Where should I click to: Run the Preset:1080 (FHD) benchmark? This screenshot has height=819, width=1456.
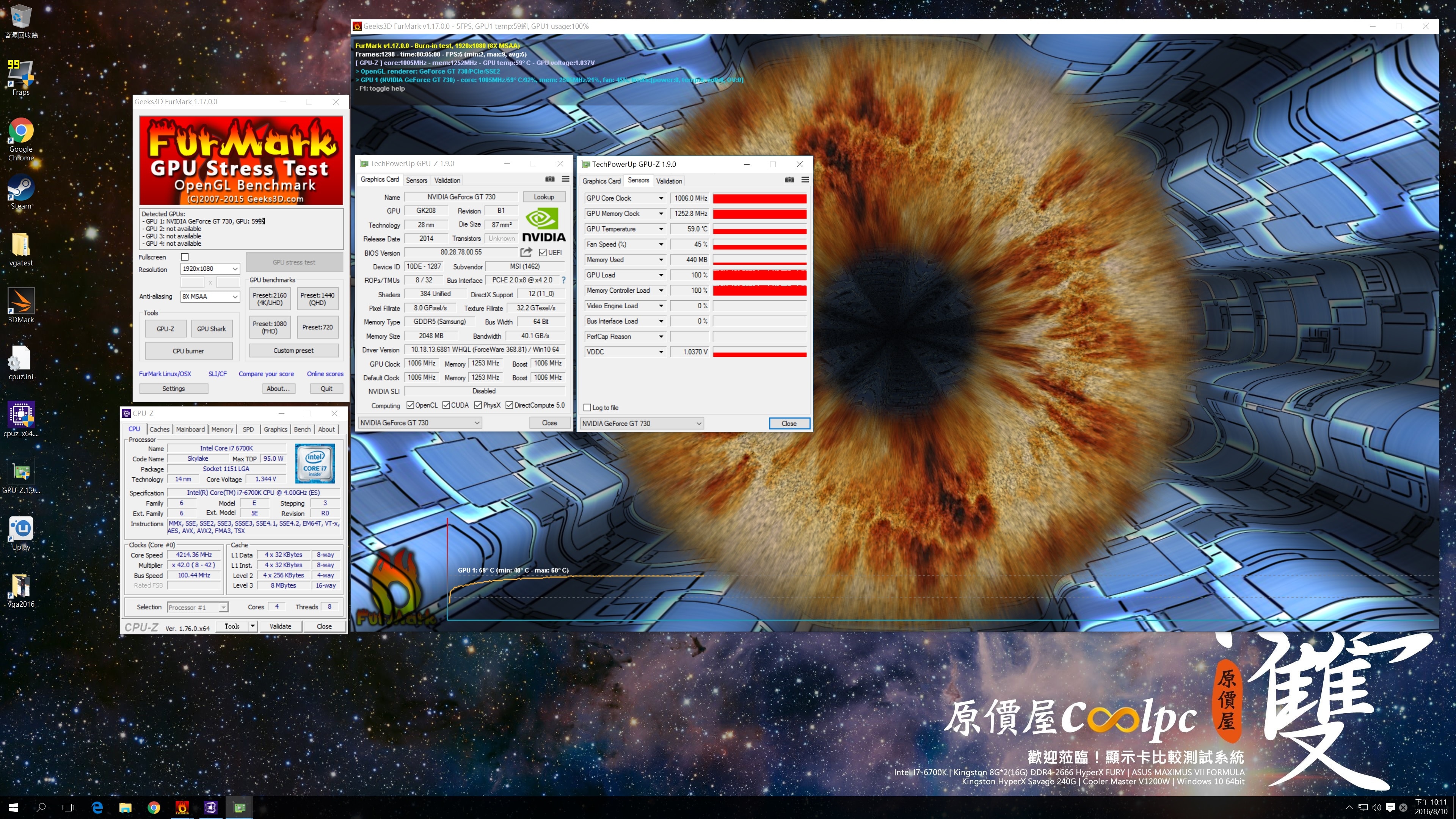(270, 327)
